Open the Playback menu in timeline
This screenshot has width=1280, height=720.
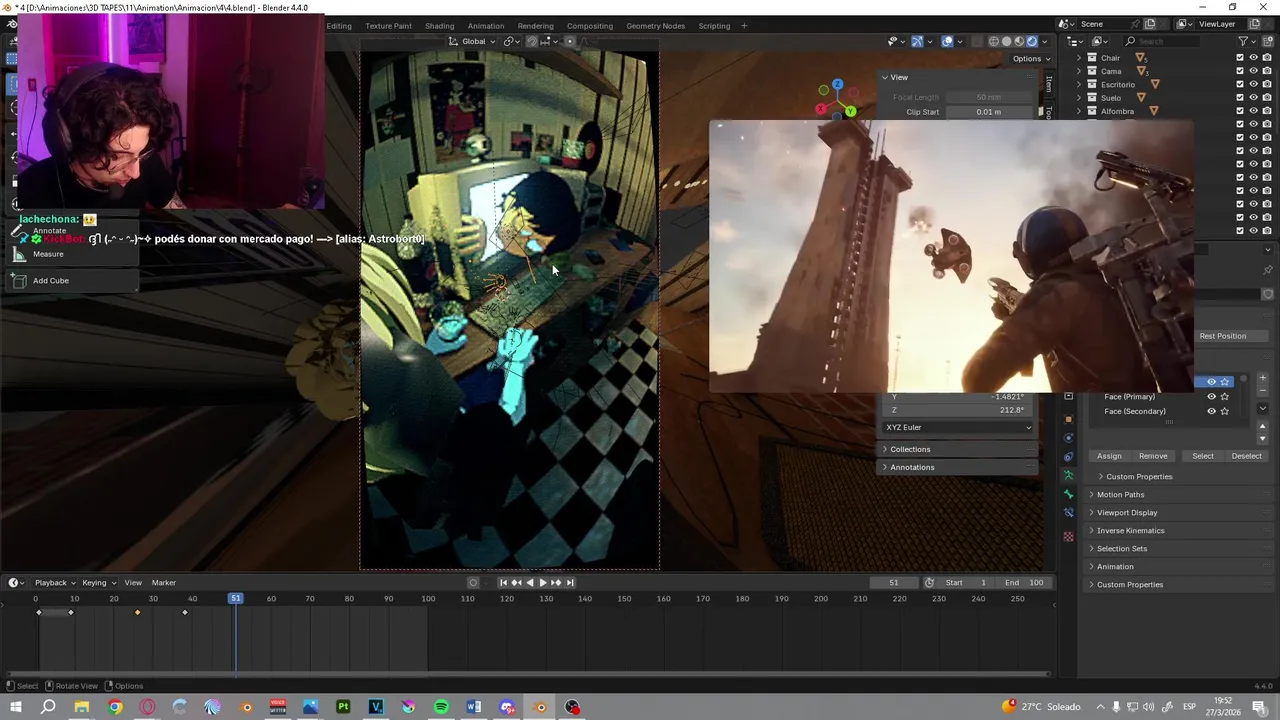tap(54, 582)
